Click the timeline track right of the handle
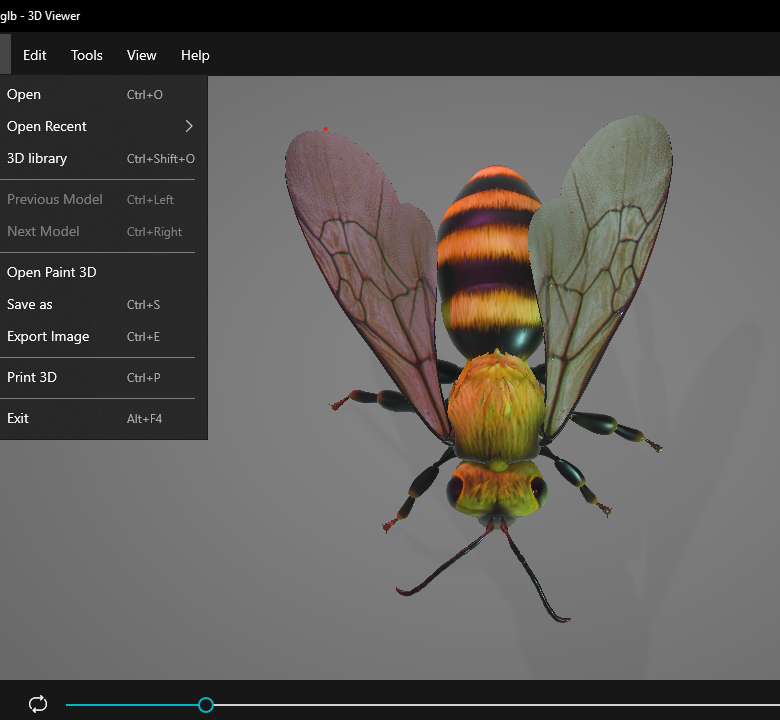 pyautogui.click(x=480, y=705)
